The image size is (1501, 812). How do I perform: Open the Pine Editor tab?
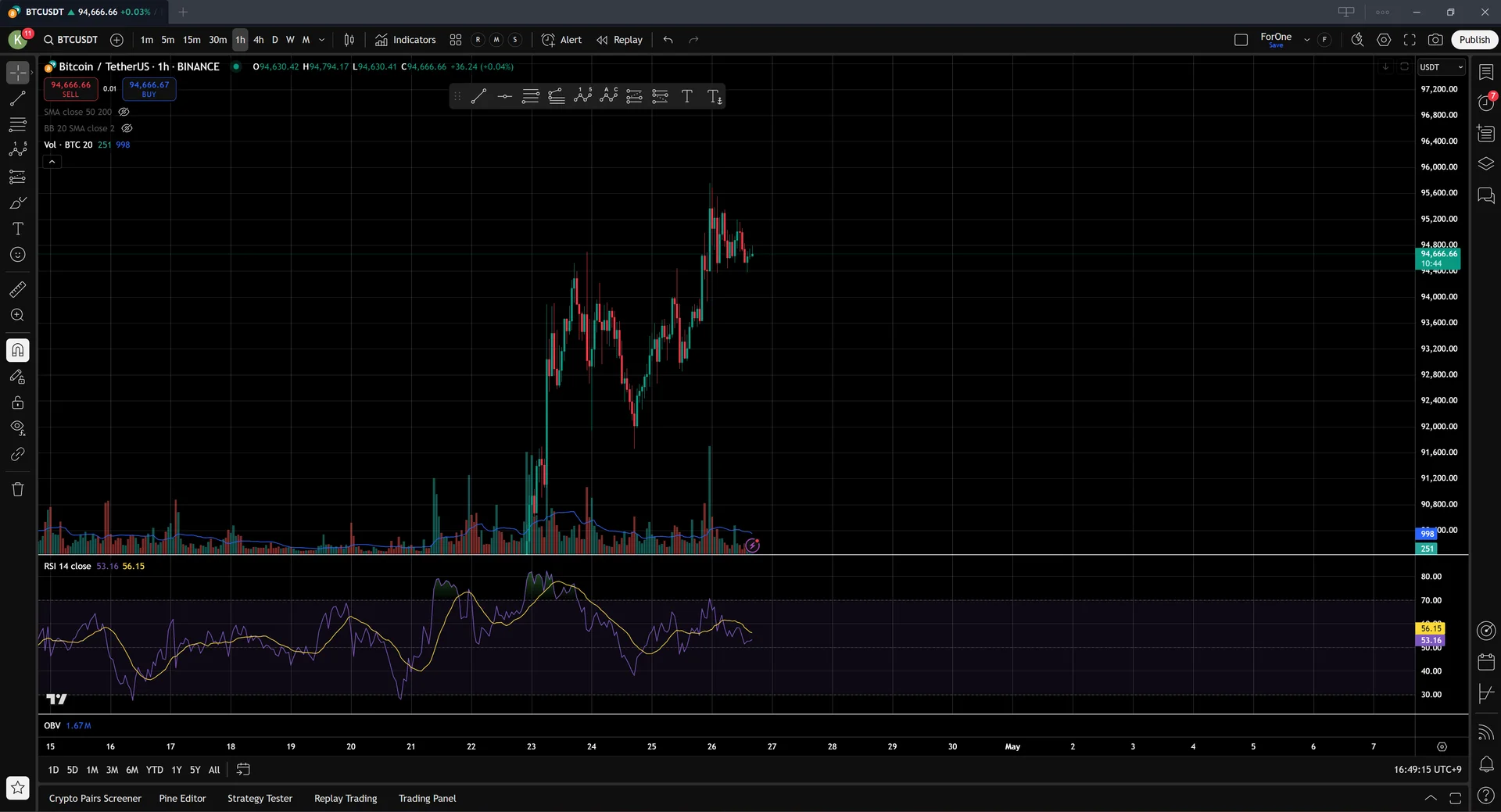[182, 798]
